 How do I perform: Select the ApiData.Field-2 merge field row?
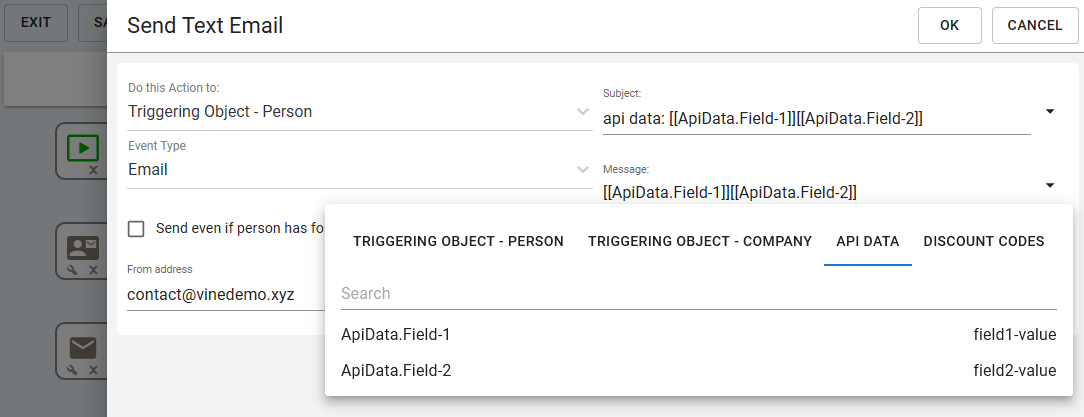click(x=698, y=371)
